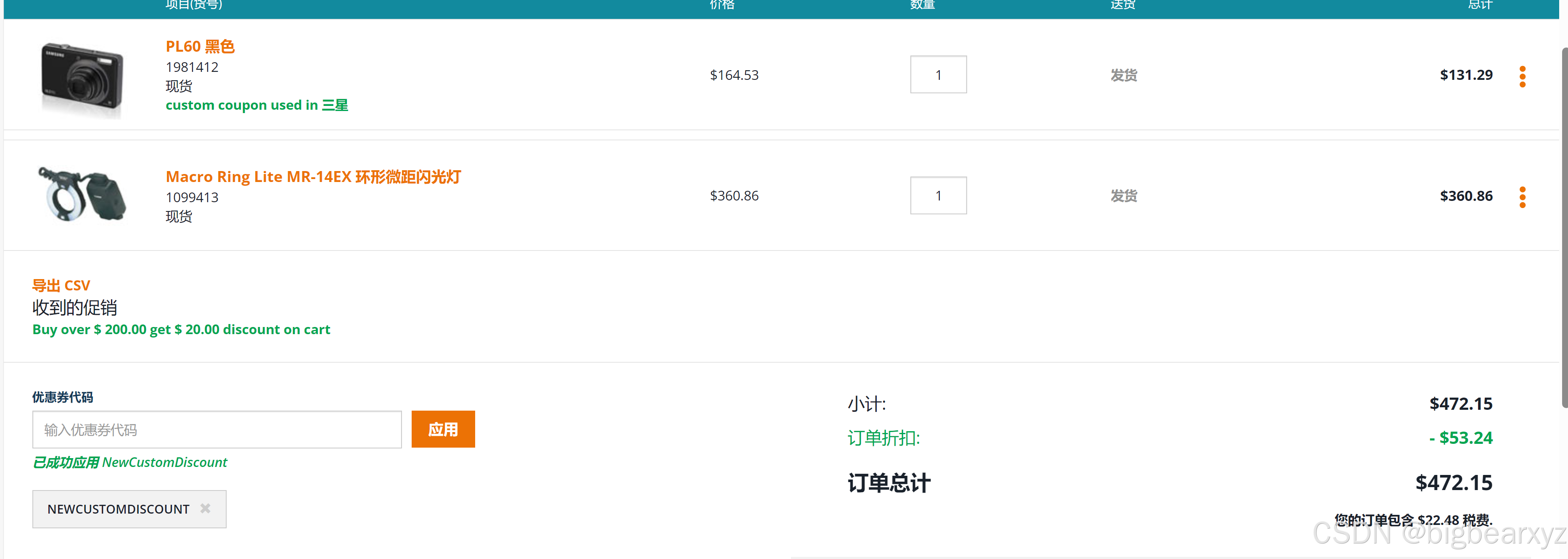Click the custom coupon used in 三星 text

point(256,105)
